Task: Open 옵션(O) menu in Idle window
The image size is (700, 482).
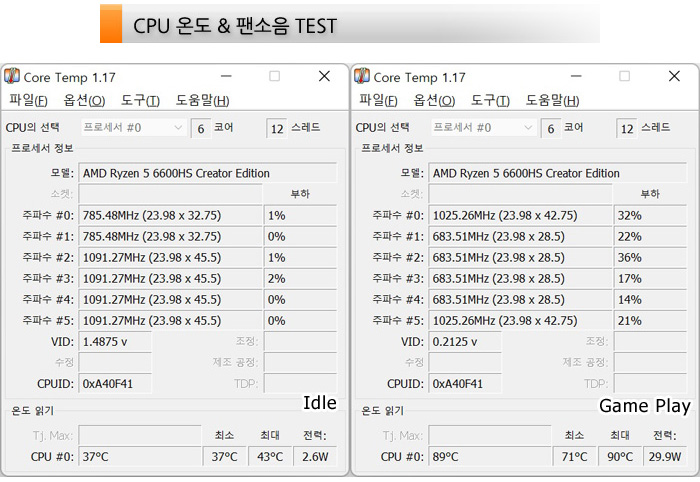Action: (x=84, y=100)
